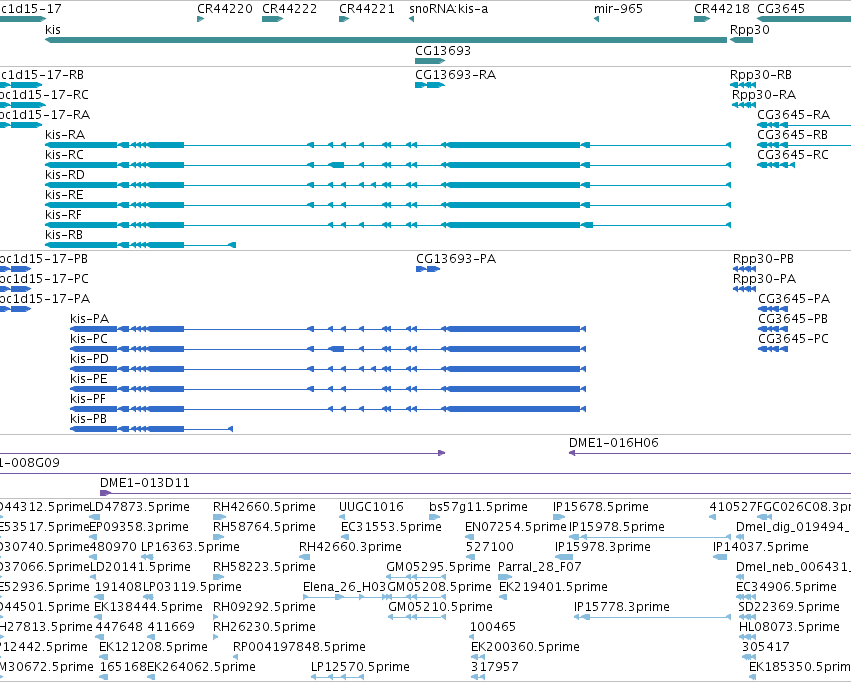Click the CG3645-PB protein label
This screenshot has width=851, height=682.
tap(793, 318)
